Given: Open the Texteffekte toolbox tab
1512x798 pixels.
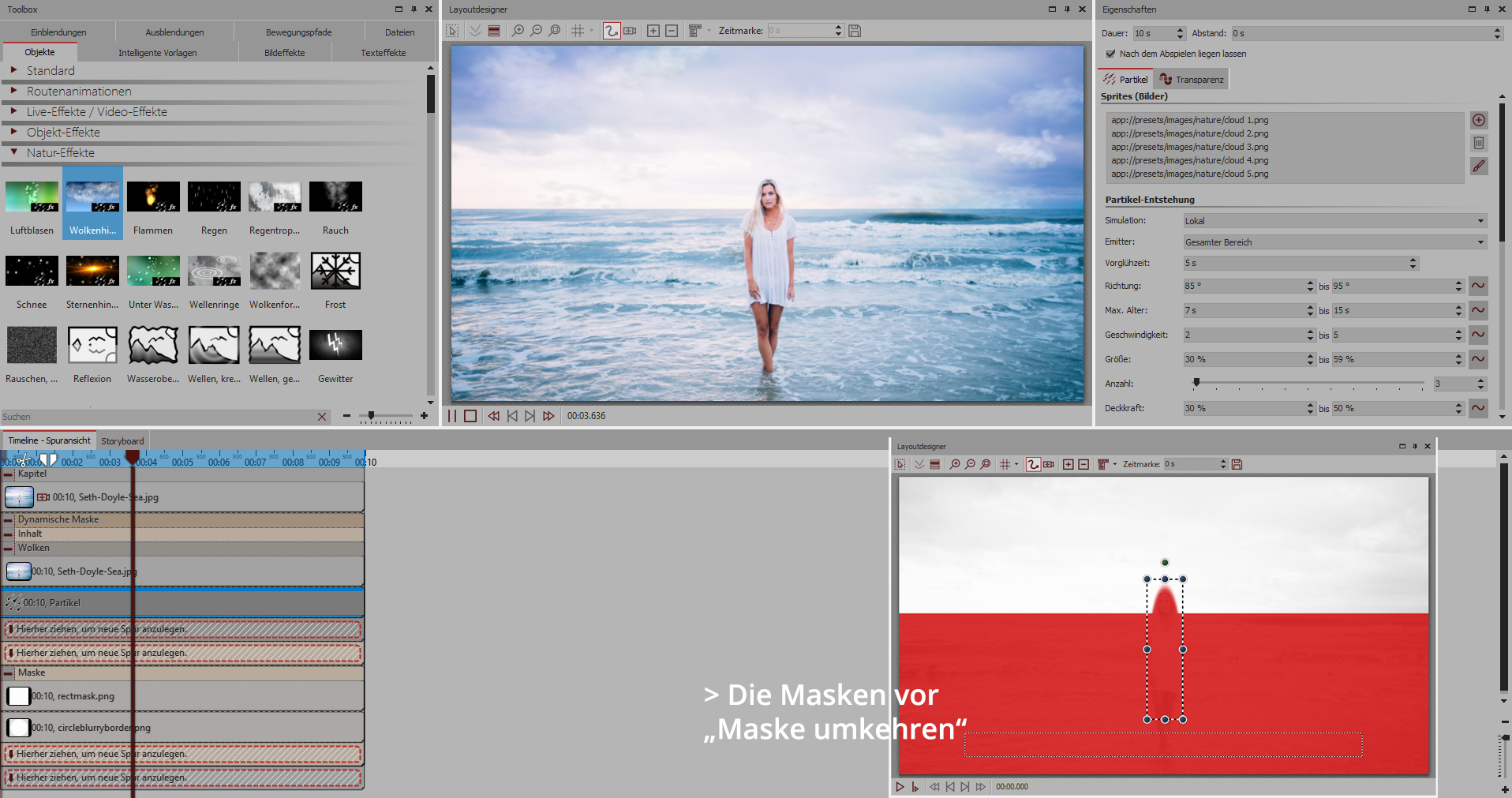Looking at the screenshot, I should pos(384,53).
